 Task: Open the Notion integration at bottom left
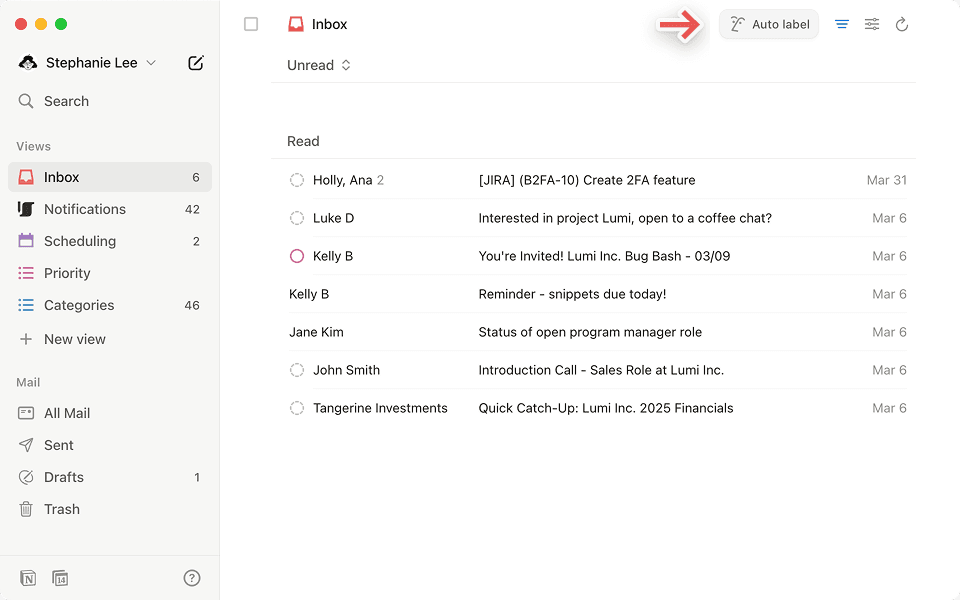tap(28, 578)
